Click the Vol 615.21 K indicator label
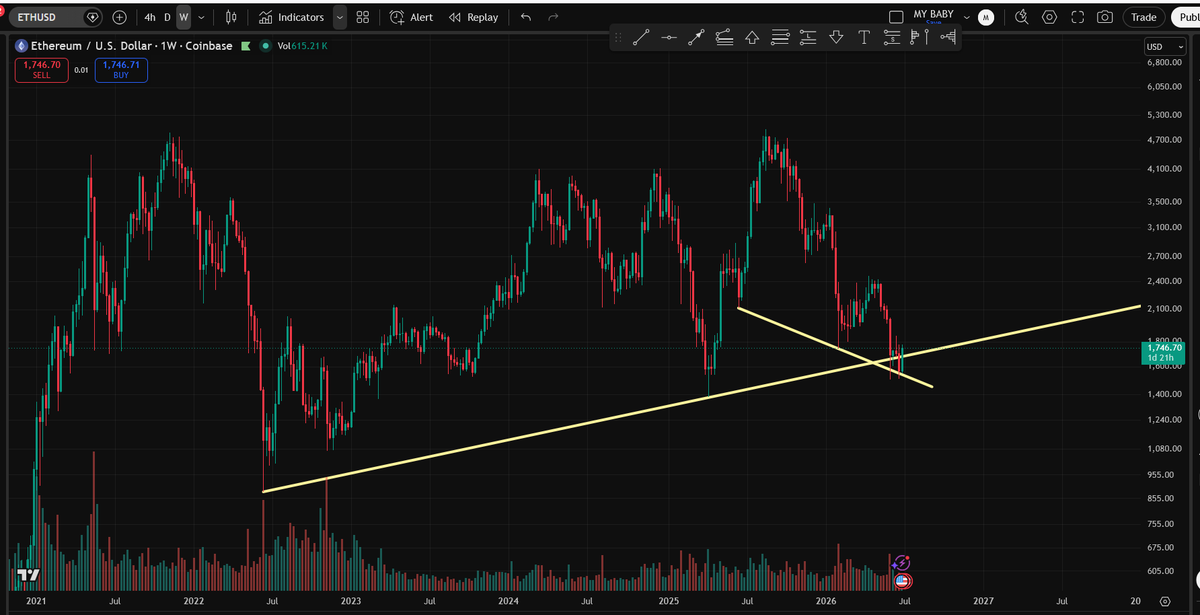The width and height of the screenshot is (1200, 615). (303, 46)
